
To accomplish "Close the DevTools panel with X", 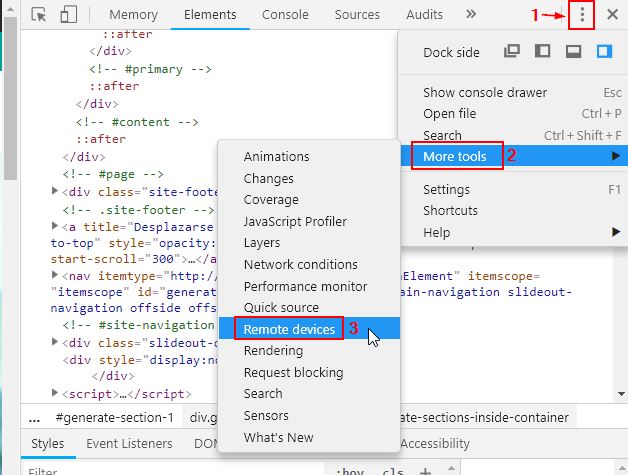I will pyautogui.click(x=612, y=15).
